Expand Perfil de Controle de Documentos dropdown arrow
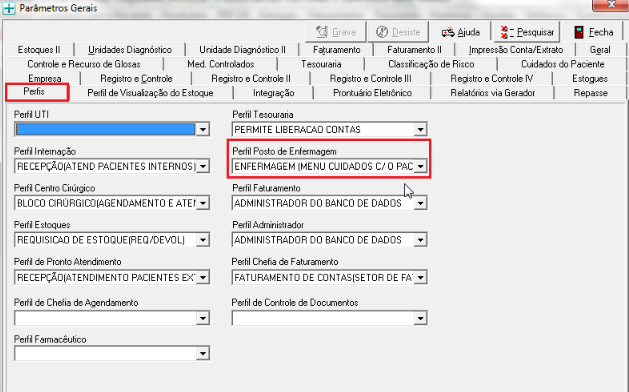 coord(420,318)
